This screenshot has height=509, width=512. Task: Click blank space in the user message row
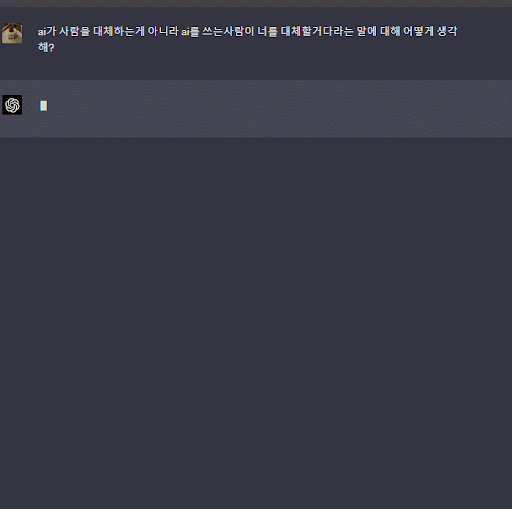click(267, 65)
